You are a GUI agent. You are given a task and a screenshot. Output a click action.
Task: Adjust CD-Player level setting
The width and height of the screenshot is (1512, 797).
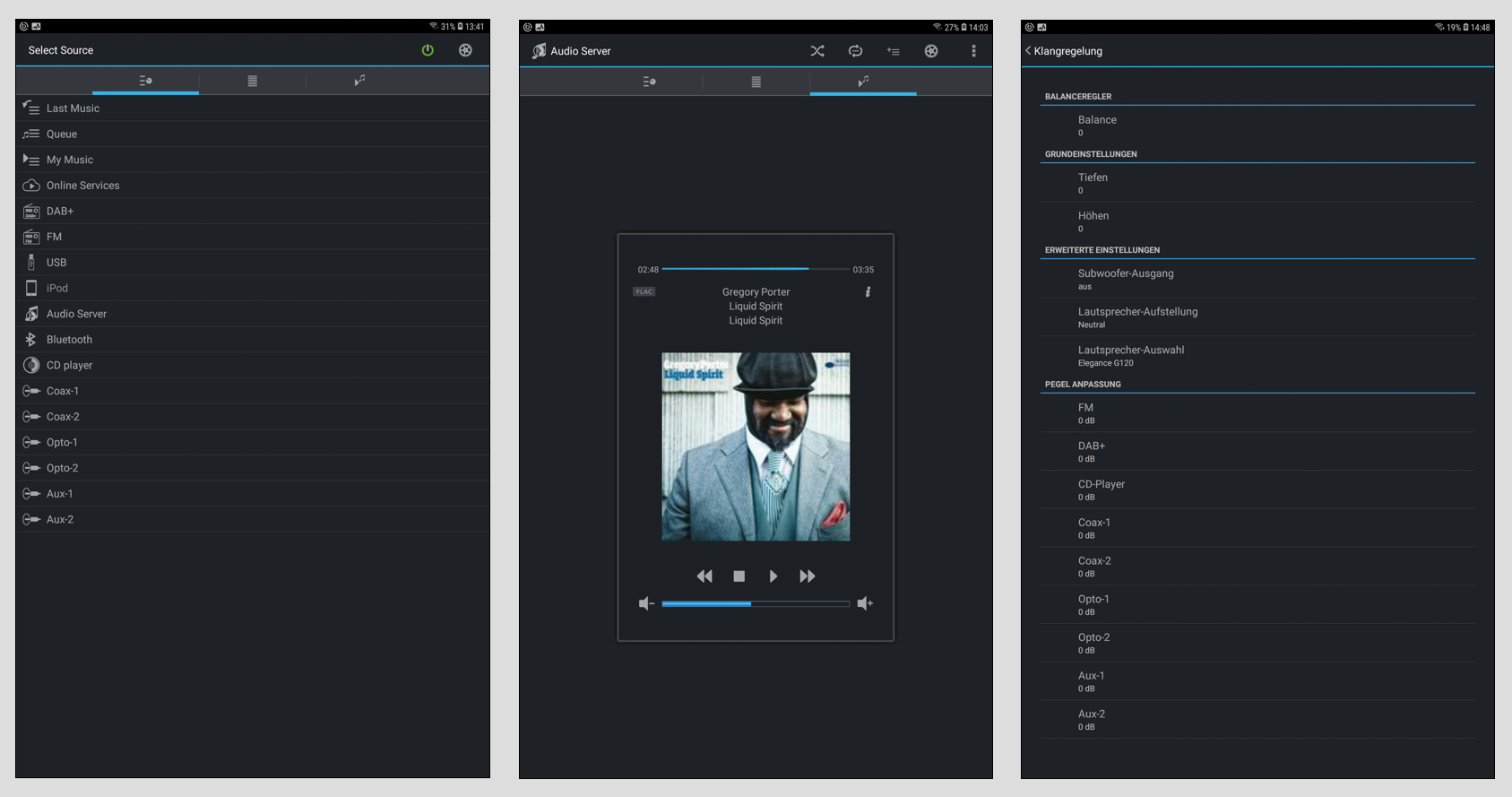[1257, 489]
